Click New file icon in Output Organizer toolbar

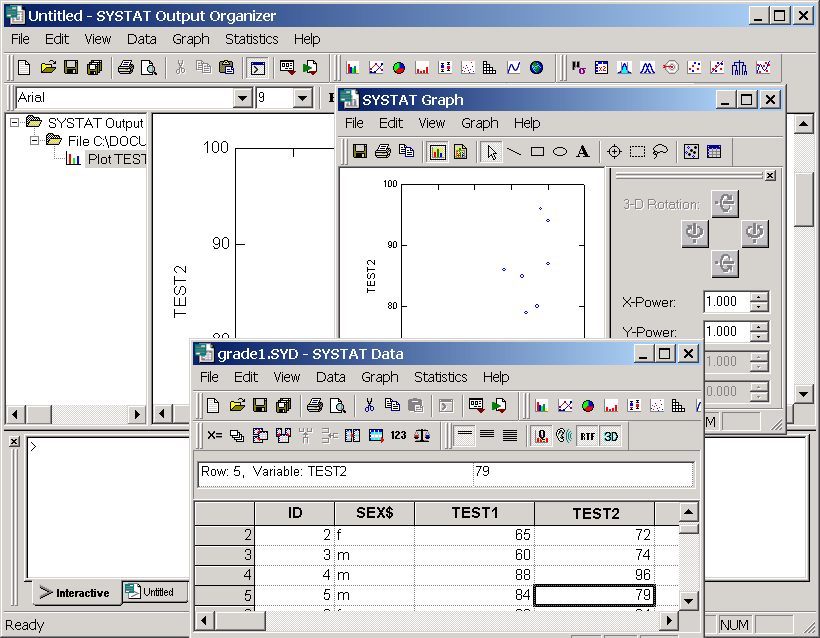pyautogui.click(x=24, y=67)
